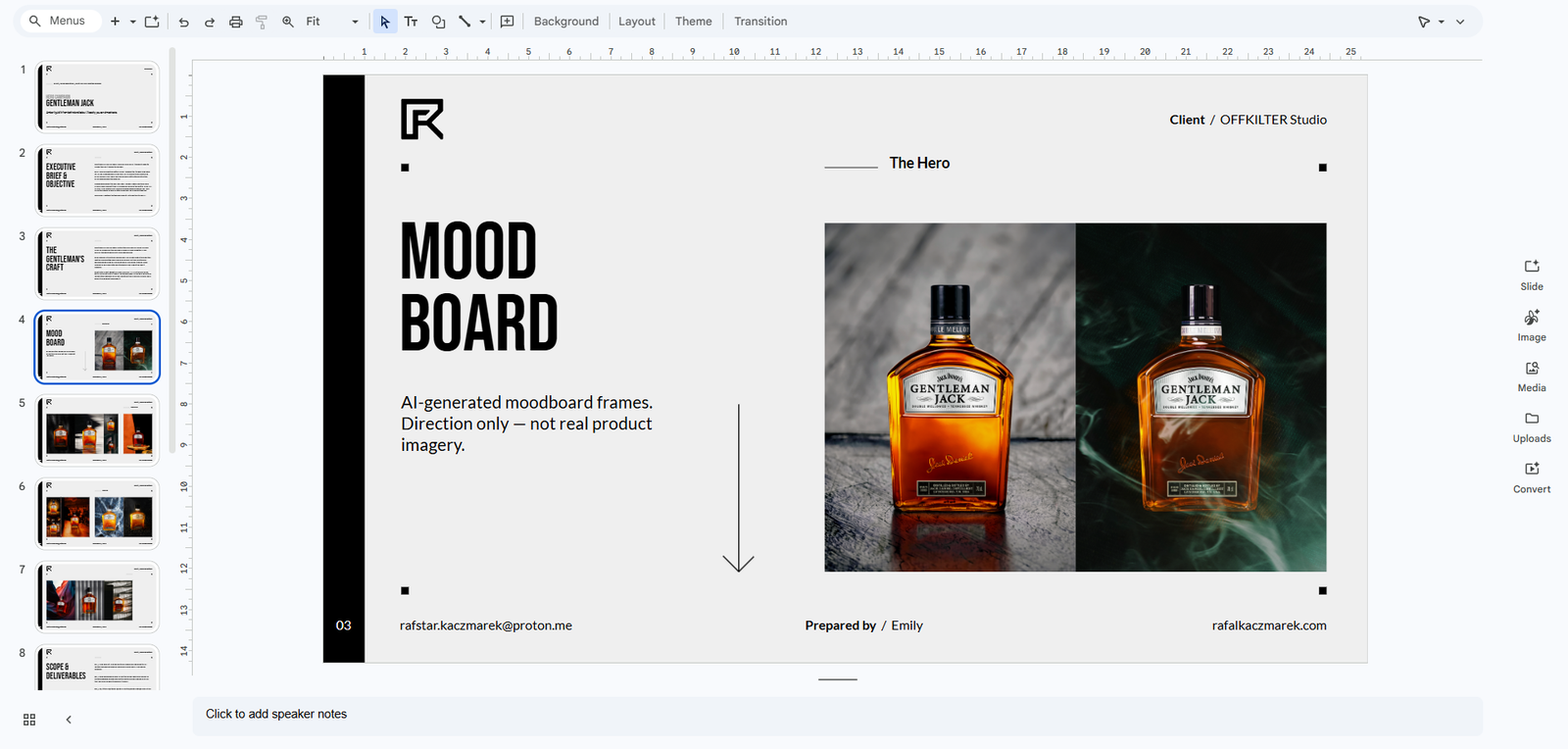Click the 'AI-generated moodboard frames' paragraph
Screen dimensions: 1568x749
526,424
